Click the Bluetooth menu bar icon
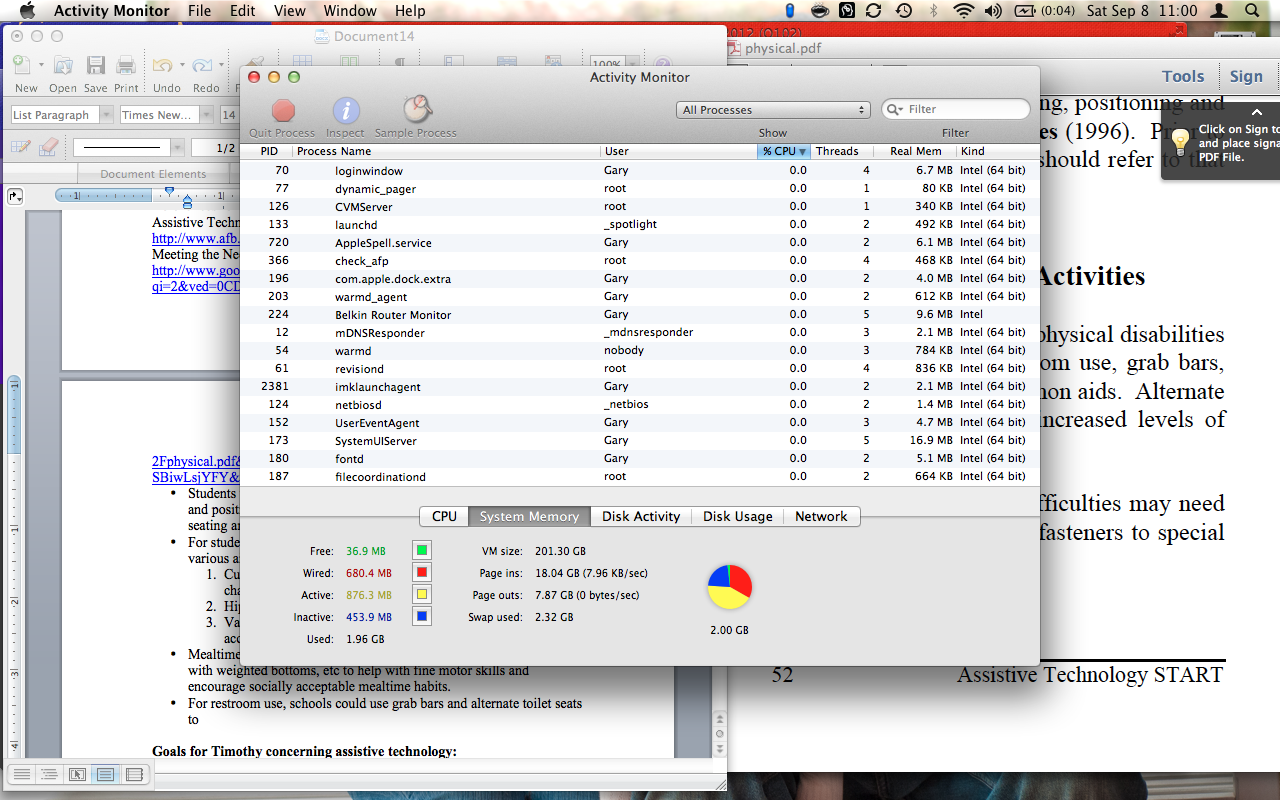 click(x=934, y=11)
